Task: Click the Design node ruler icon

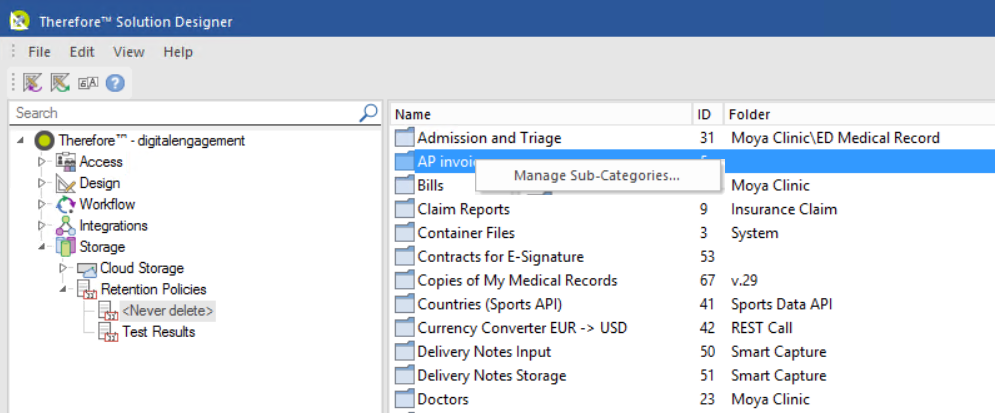Action: 66,183
